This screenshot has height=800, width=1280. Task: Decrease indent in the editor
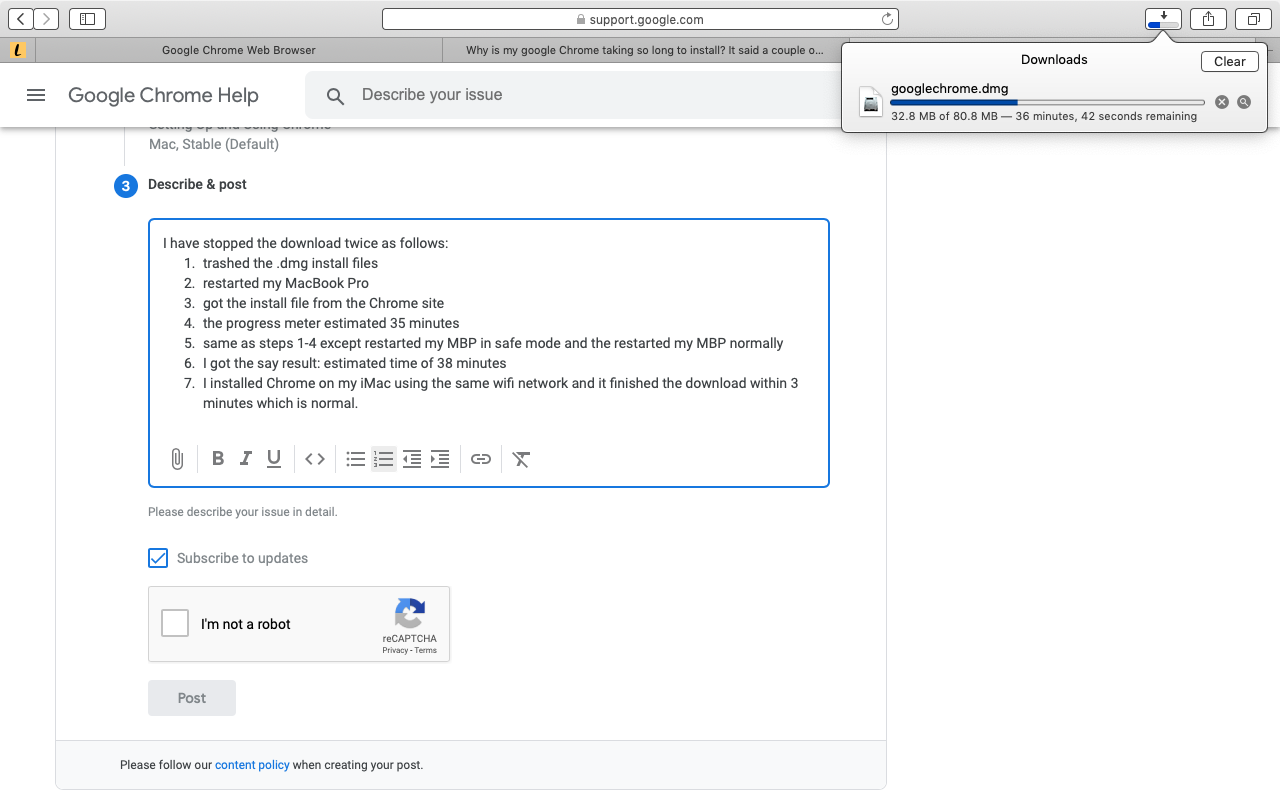point(411,459)
